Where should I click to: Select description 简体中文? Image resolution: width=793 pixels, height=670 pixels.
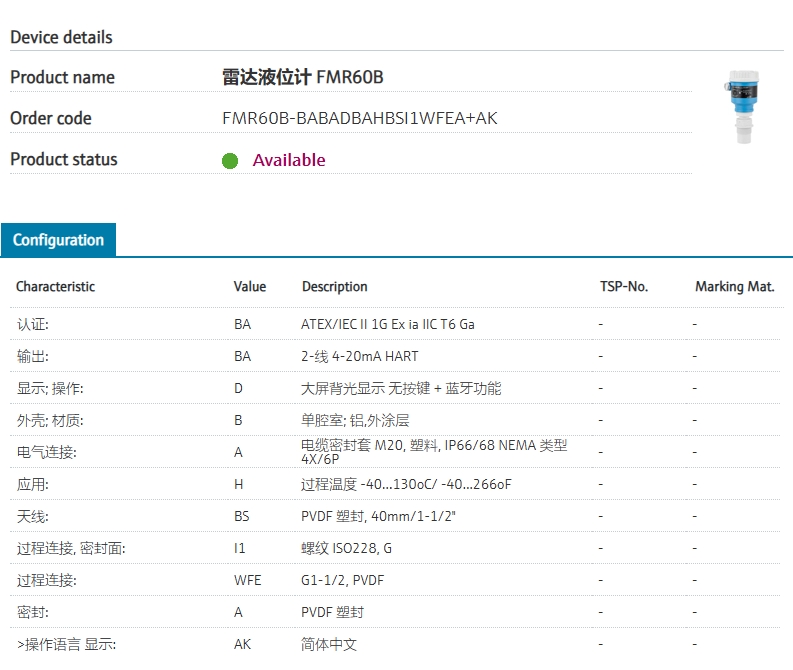point(329,644)
